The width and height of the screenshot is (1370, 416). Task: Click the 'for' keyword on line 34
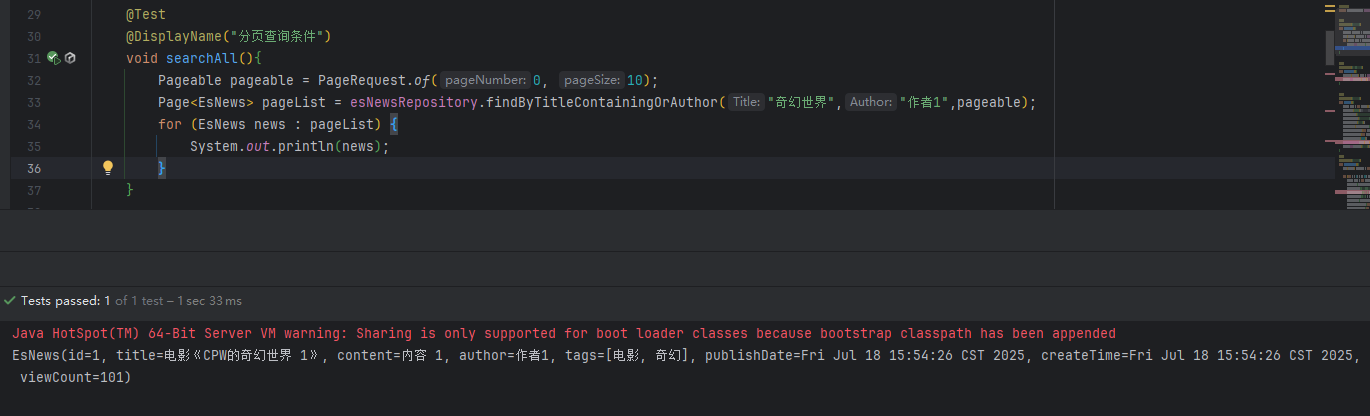[x=170, y=125]
